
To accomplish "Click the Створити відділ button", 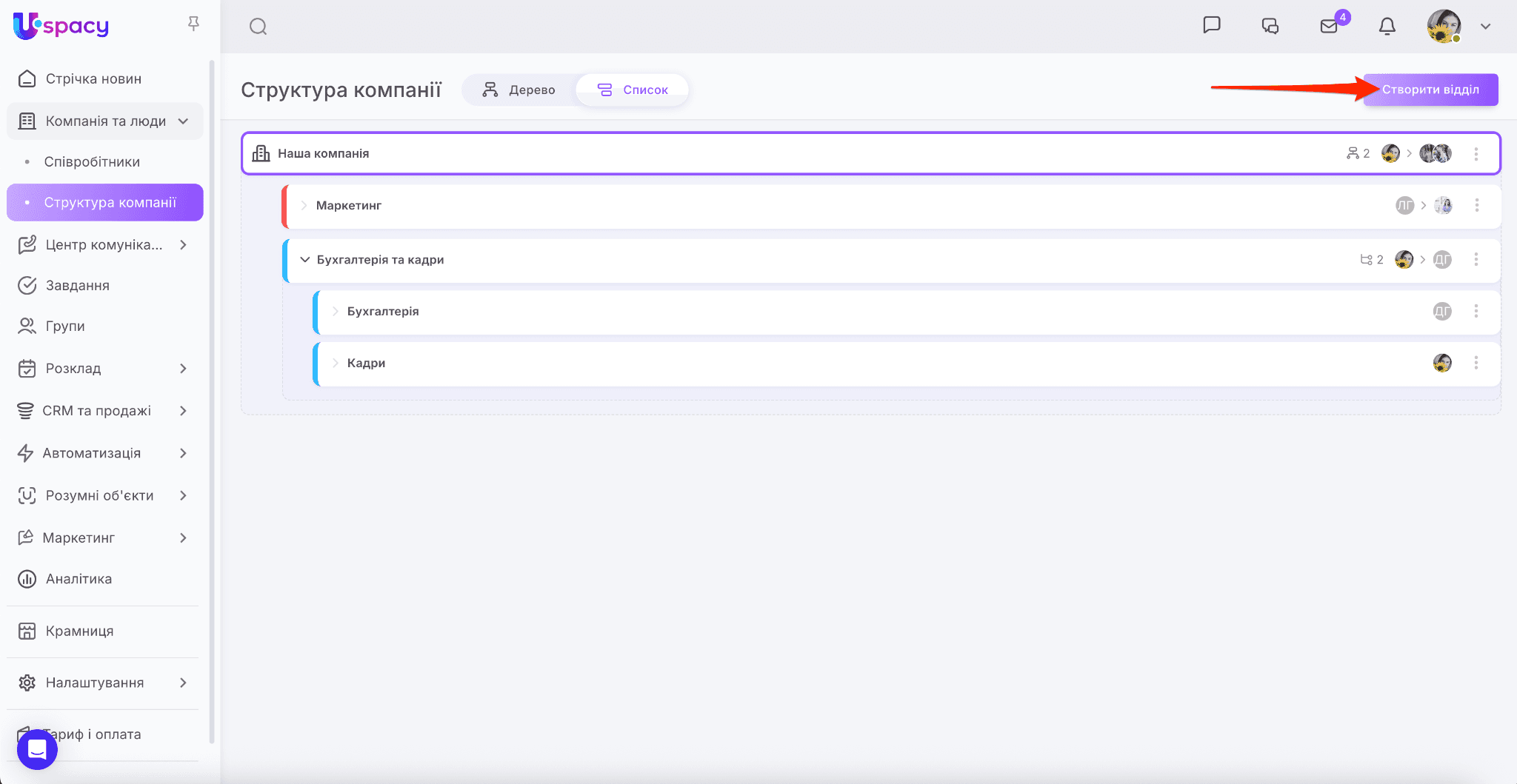I will (x=1430, y=90).
